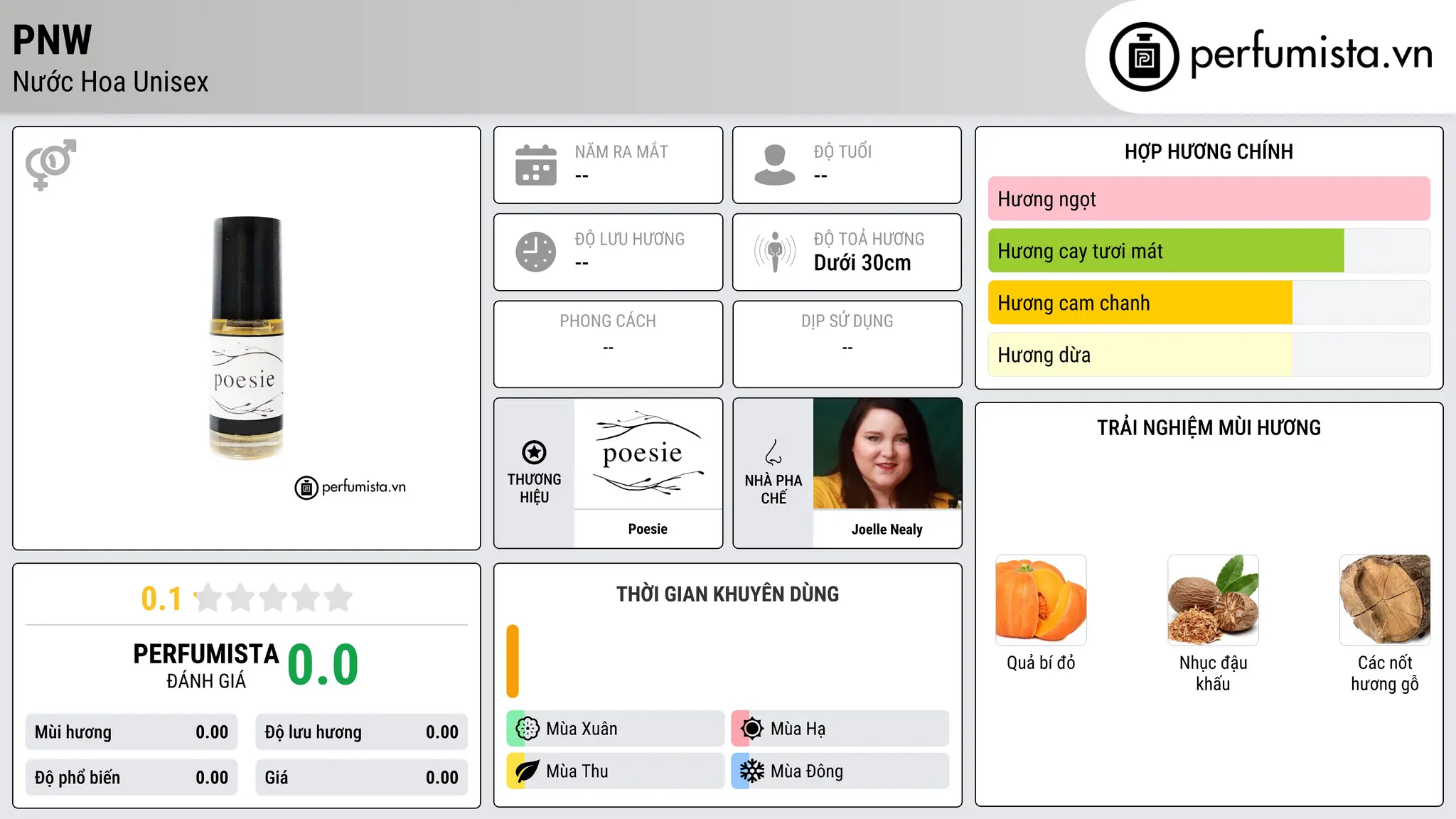Click the Dưới 30cm sillage value
This screenshot has height=819, width=1456.
coord(862,263)
